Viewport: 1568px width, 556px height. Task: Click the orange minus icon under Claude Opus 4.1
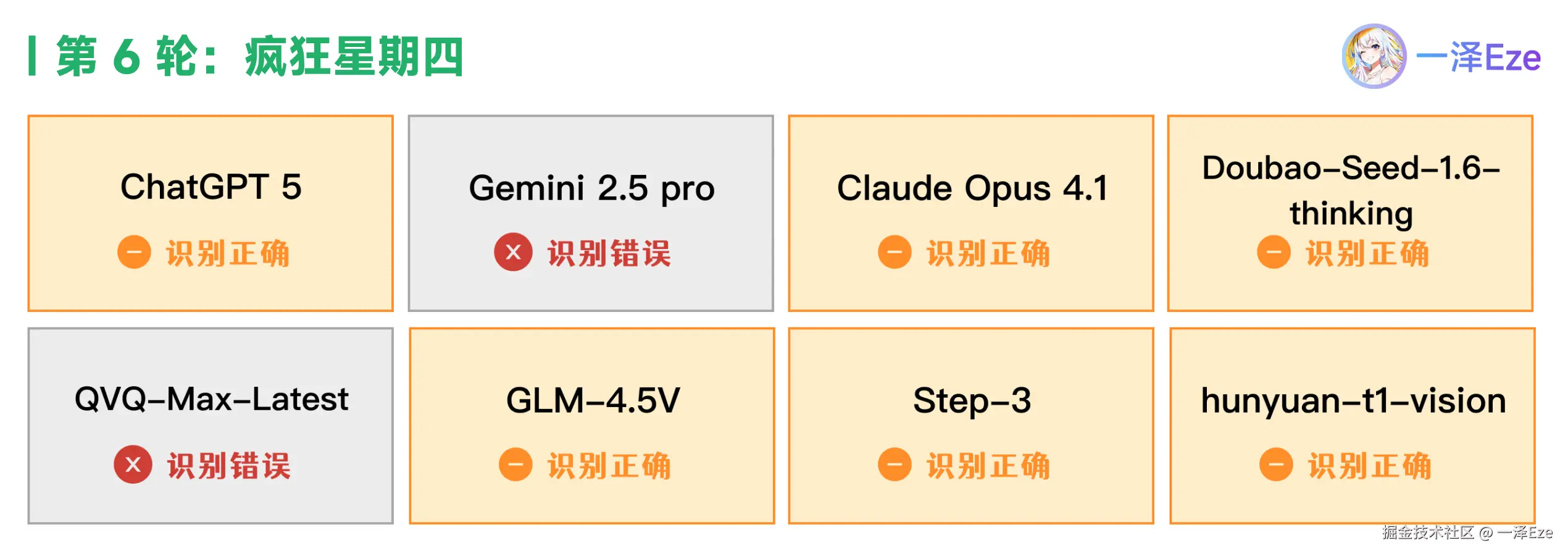[895, 252]
